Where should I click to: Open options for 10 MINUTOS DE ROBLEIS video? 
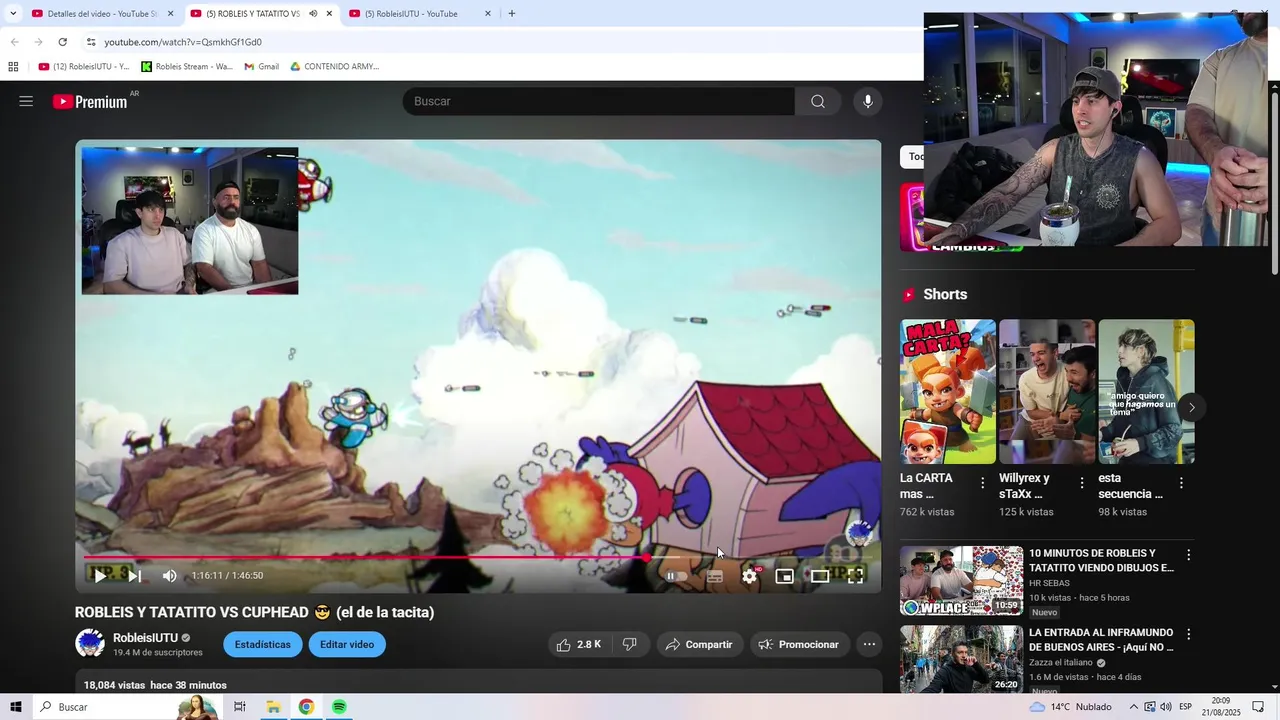1189,555
